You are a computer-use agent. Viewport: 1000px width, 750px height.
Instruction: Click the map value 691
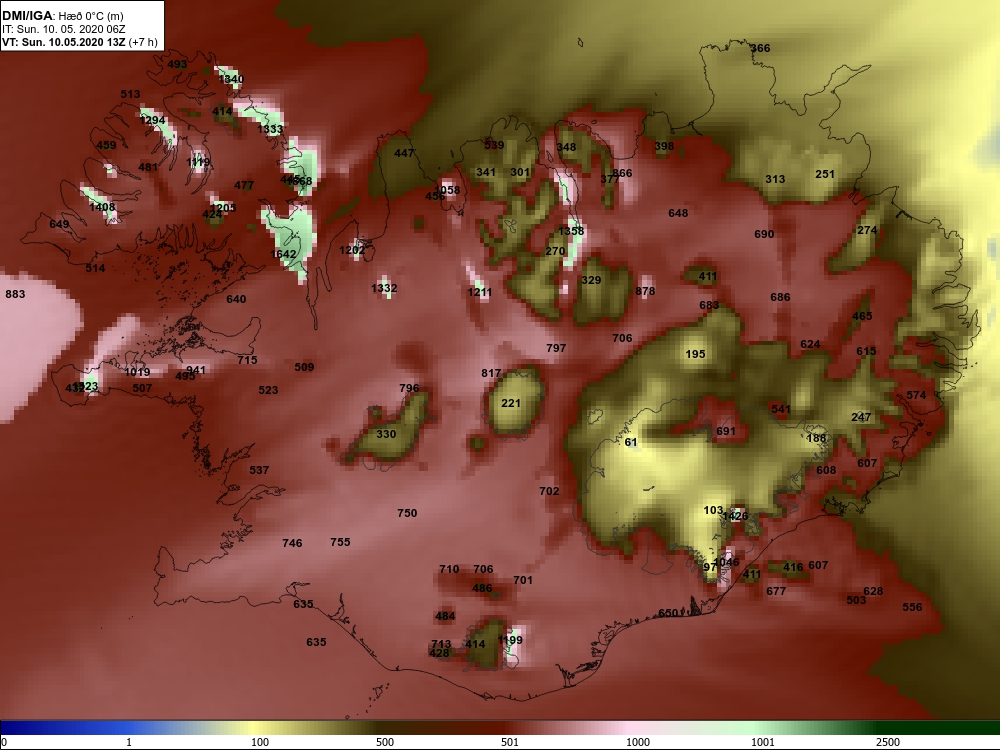click(x=726, y=430)
